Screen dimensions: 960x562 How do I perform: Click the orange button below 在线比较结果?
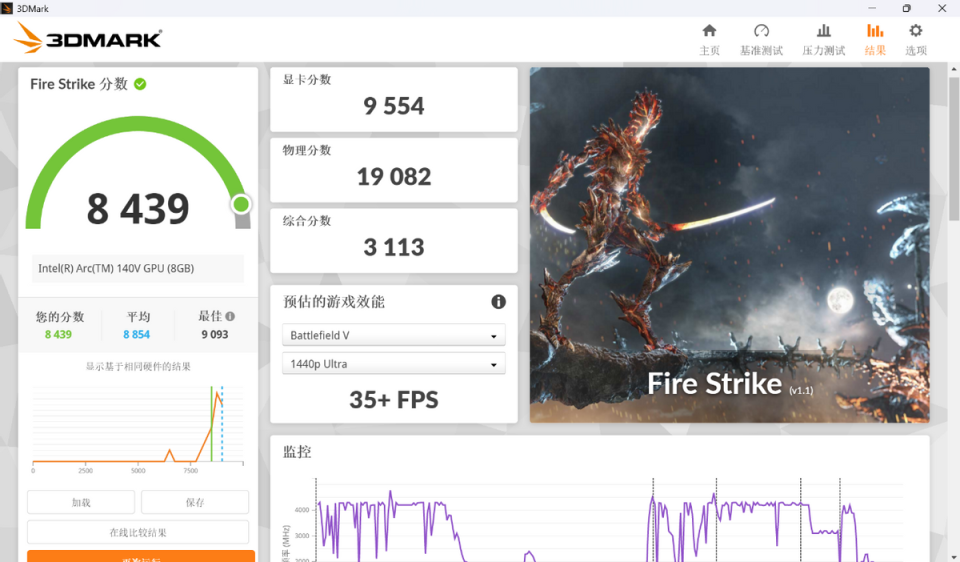click(x=141, y=556)
